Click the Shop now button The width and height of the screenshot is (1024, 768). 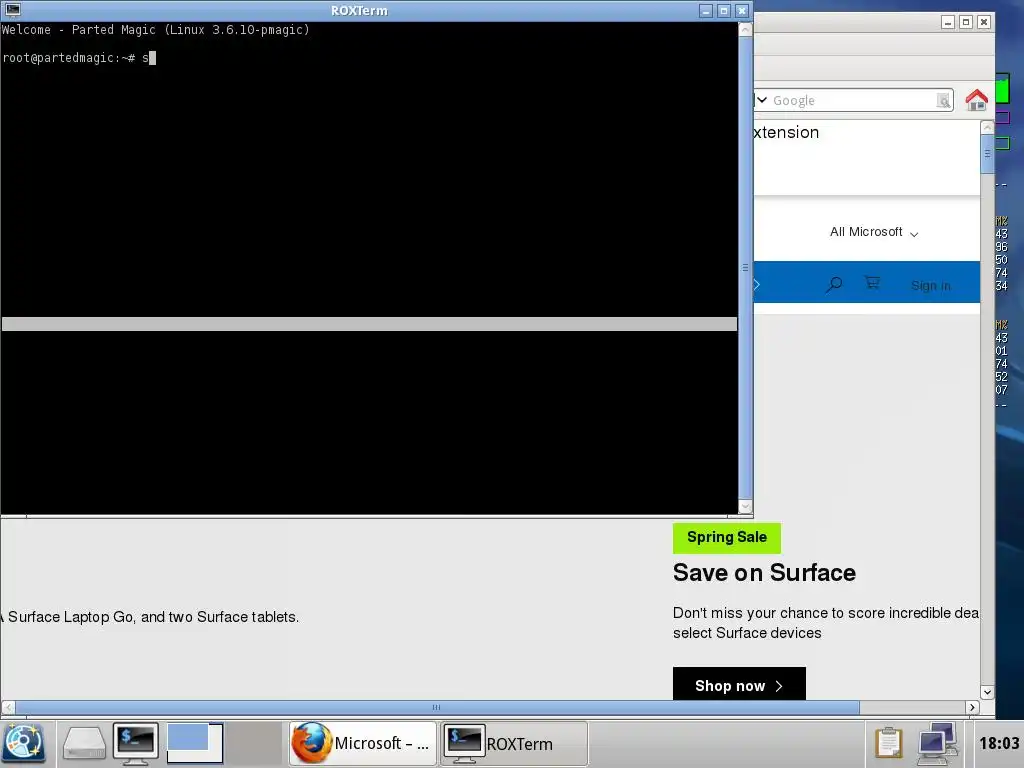(739, 684)
